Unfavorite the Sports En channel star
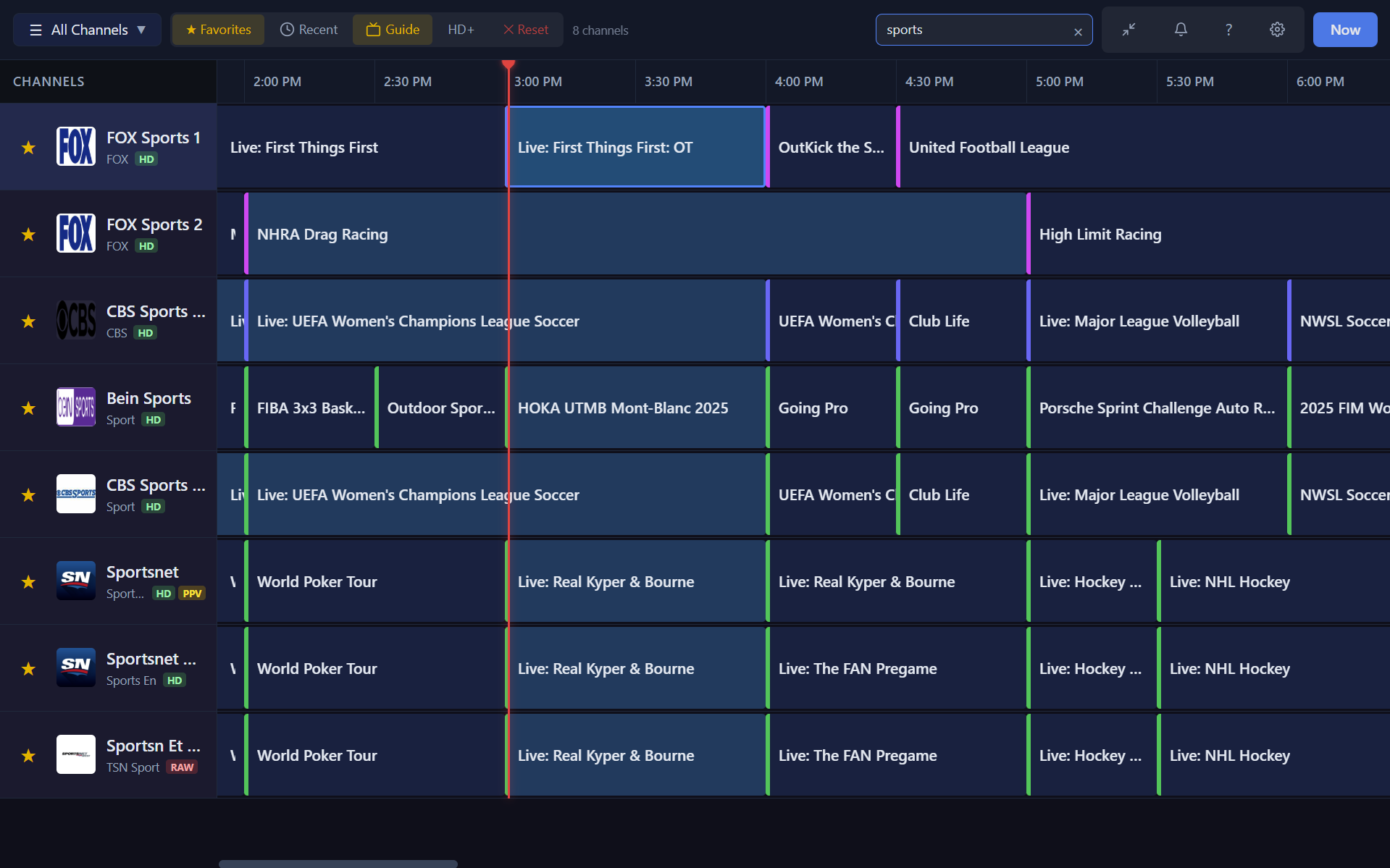The image size is (1390, 868). 28,669
